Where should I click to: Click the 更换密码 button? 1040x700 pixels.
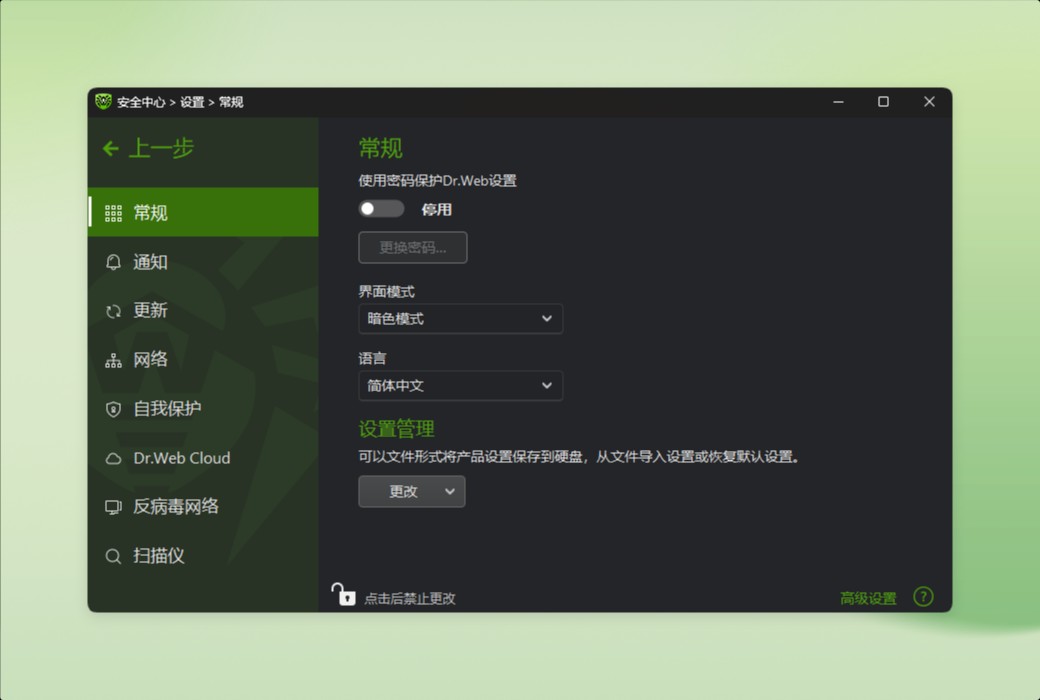(412, 247)
